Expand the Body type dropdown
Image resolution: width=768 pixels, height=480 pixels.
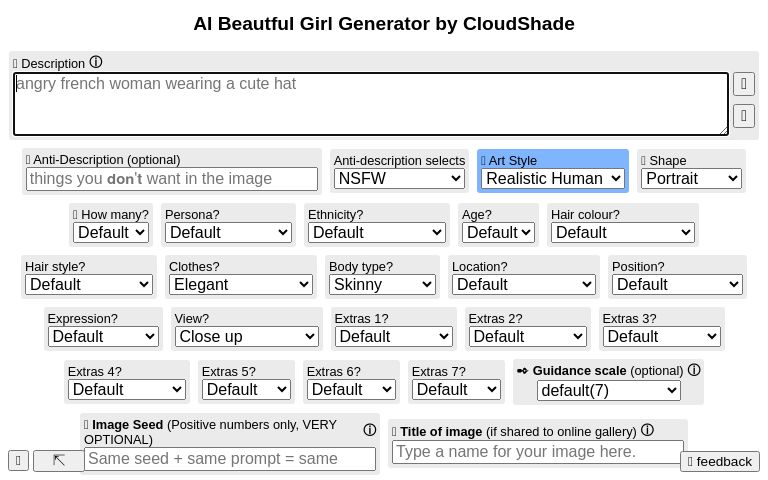pyautogui.click(x=382, y=284)
